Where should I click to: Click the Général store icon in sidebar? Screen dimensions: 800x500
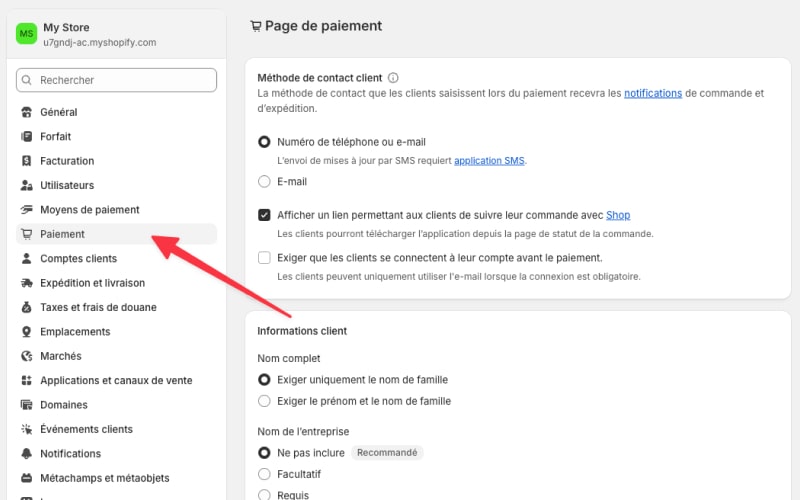pos(27,112)
